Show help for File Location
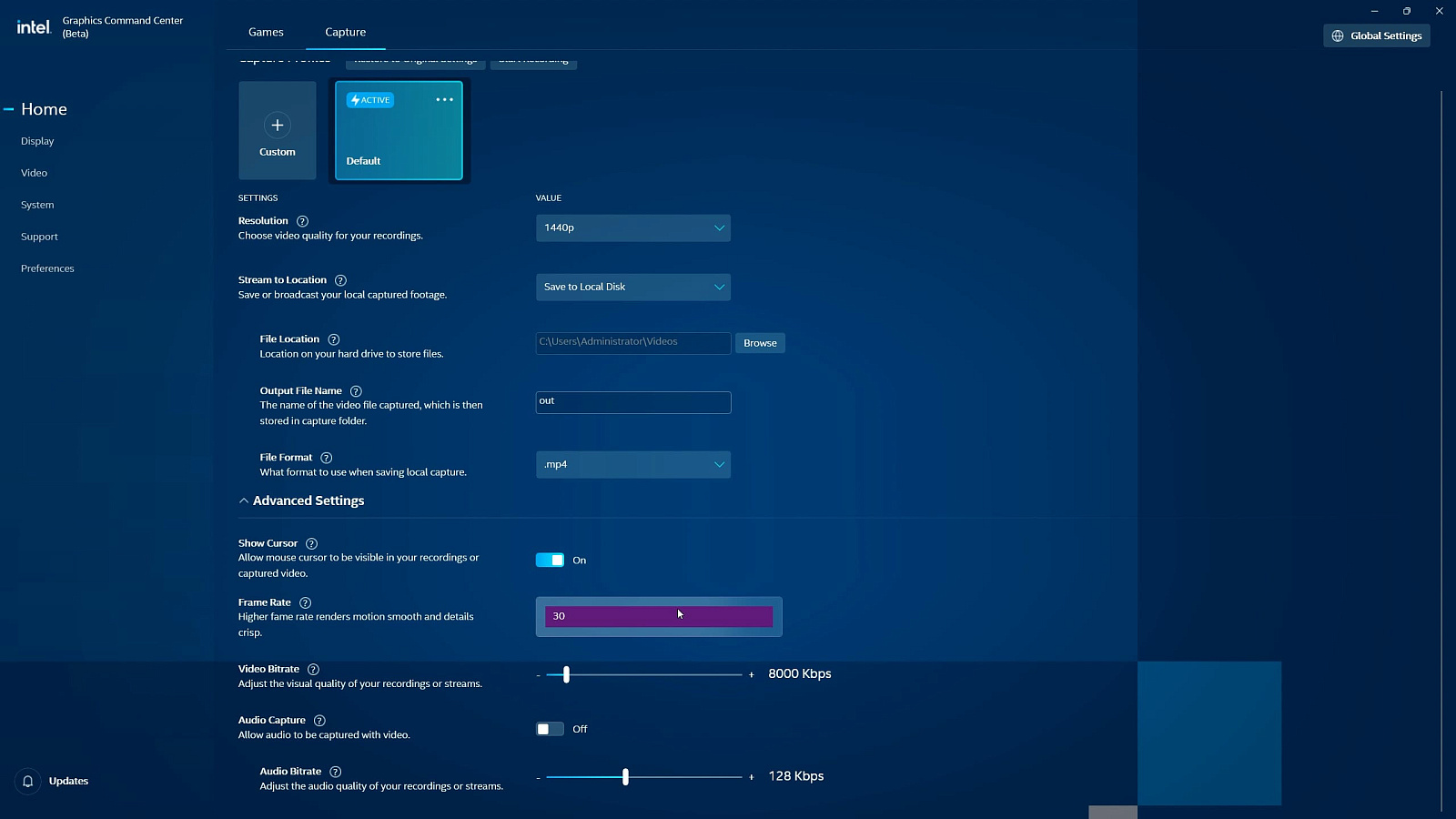Image resolution: width=1456 pixels, height=819 pixels. (x=334, y=339)
